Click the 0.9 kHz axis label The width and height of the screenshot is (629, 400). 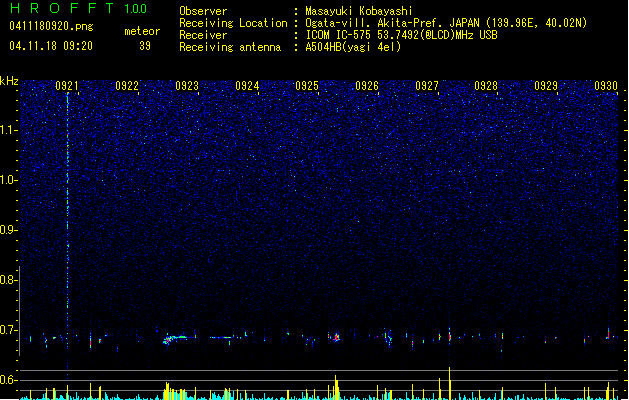tap(9, 230)
